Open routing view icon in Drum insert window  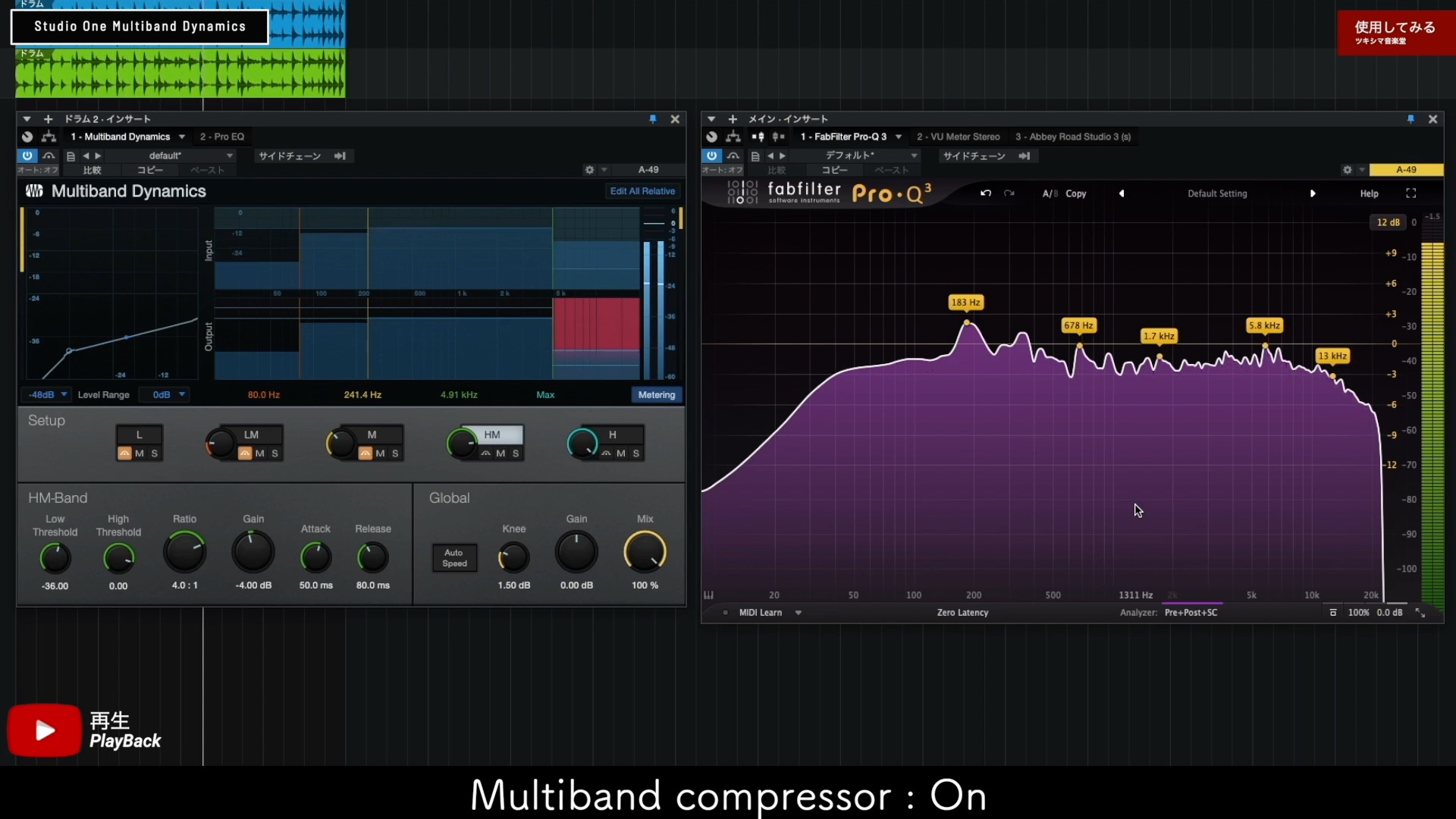[49, 136]
